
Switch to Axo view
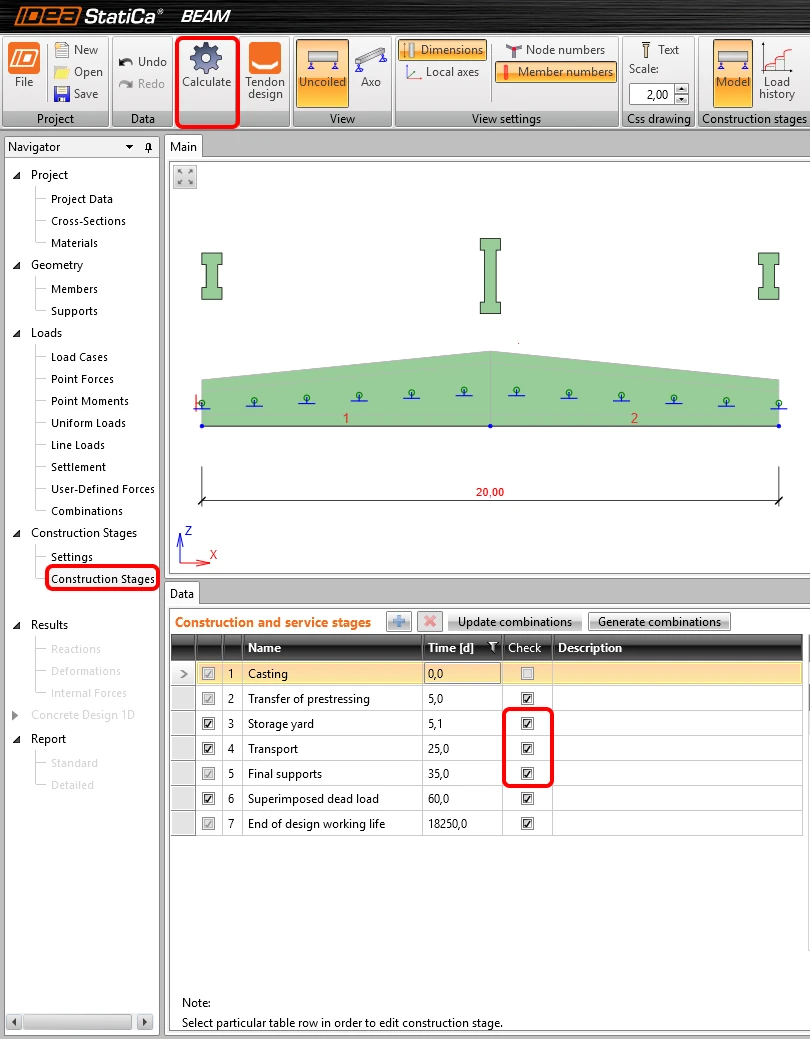coord(371,68)
